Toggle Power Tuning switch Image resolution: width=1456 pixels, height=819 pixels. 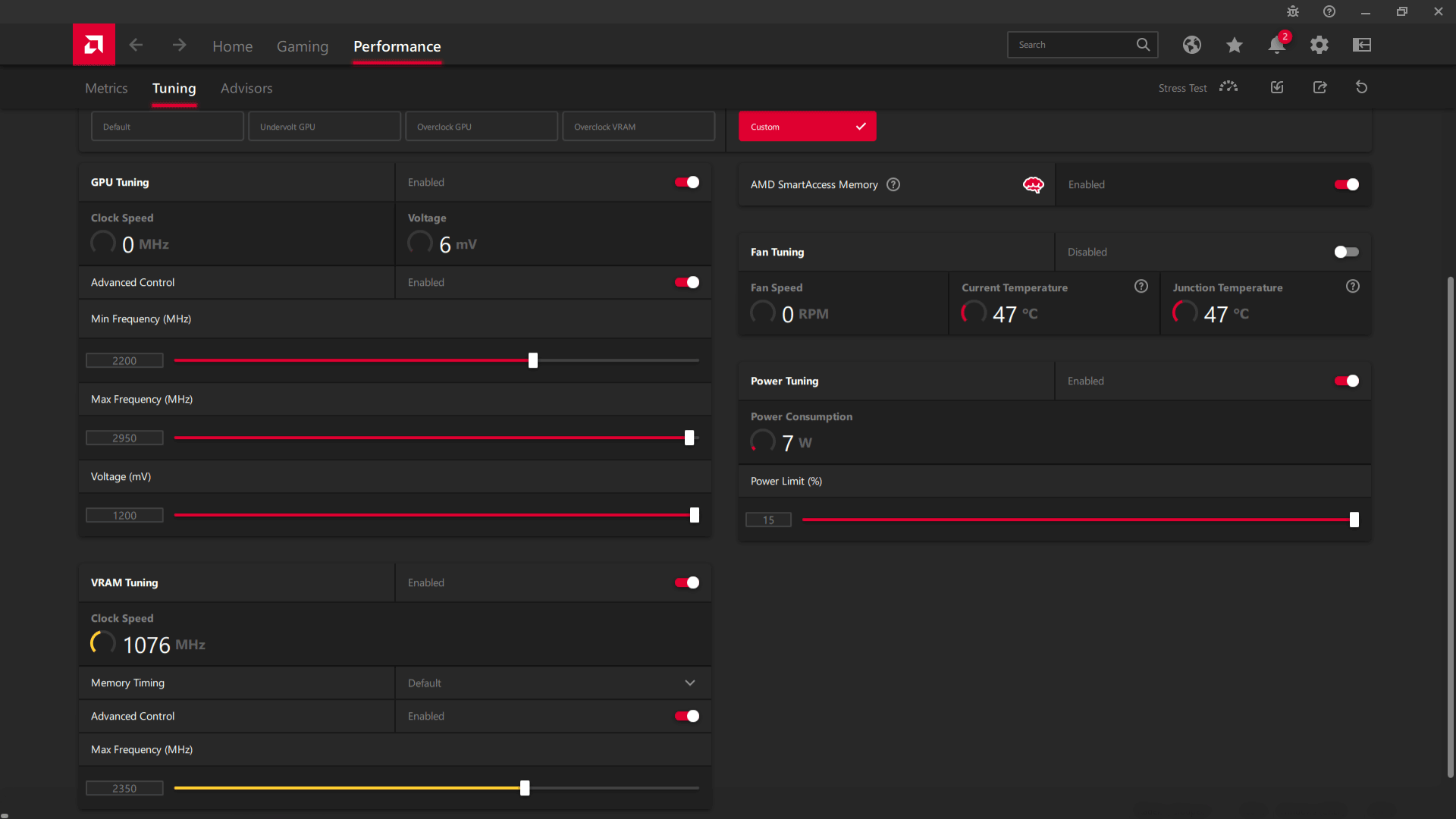click(x=1347, y=381)
